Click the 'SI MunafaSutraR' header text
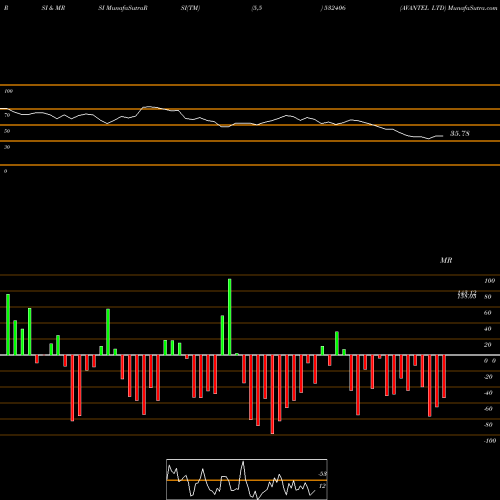500x500 pixels. [123, 8]
